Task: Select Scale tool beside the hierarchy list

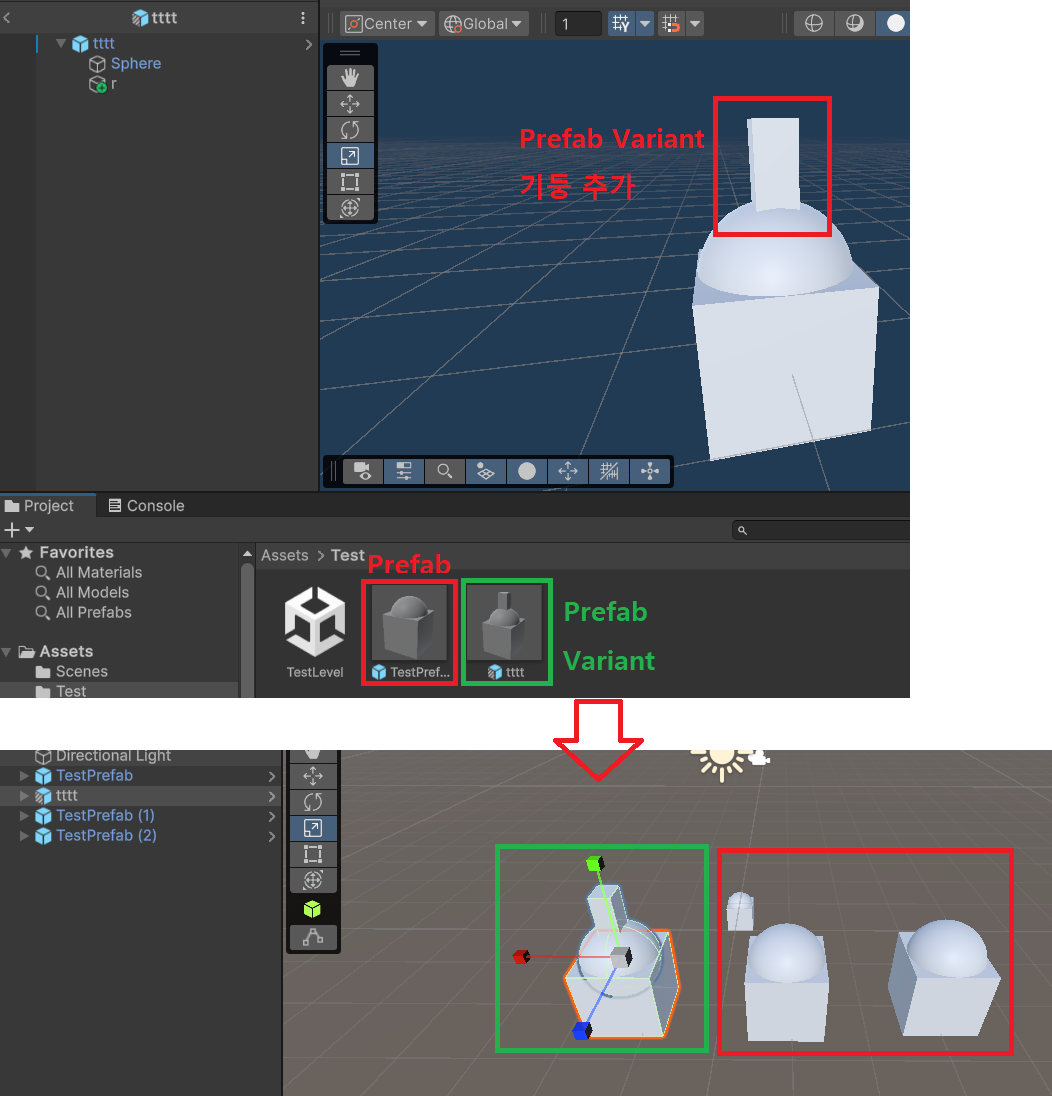Action: point(313,828)
